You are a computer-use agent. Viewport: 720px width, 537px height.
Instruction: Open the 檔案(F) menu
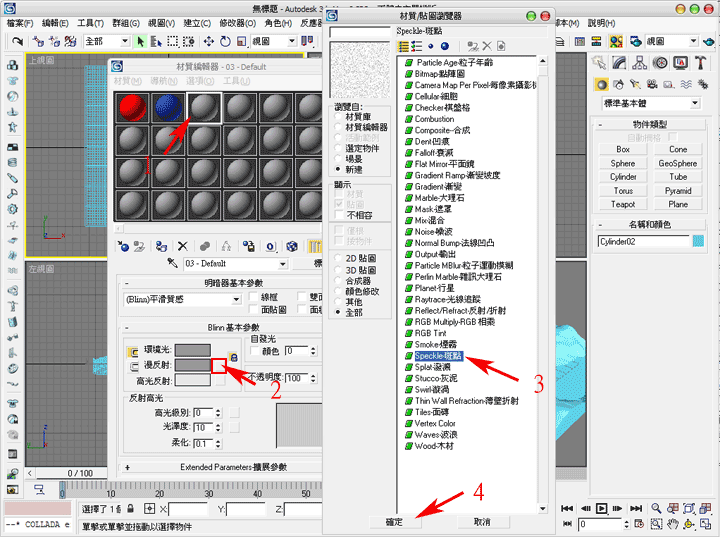click(x=20, y=23)
